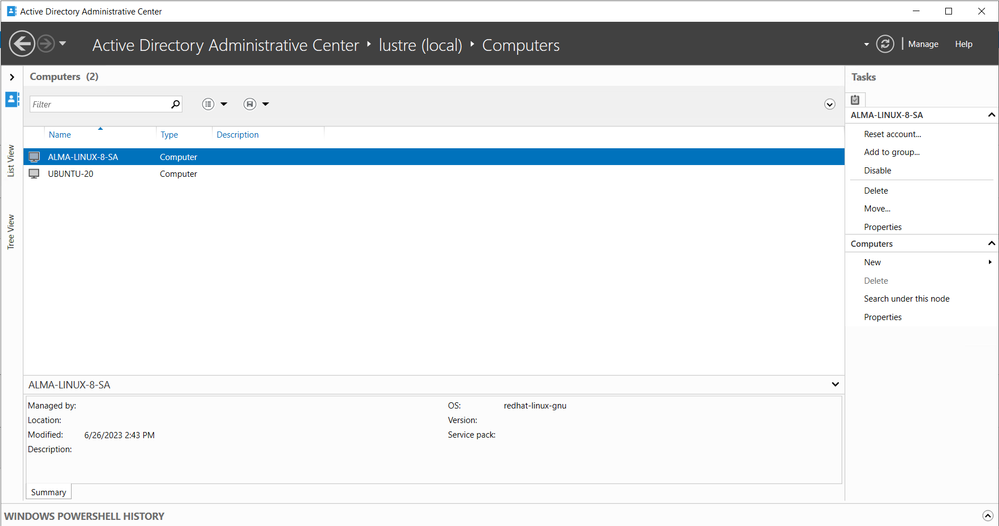
Task: Click the view options list icon
Action: point(208,104)
